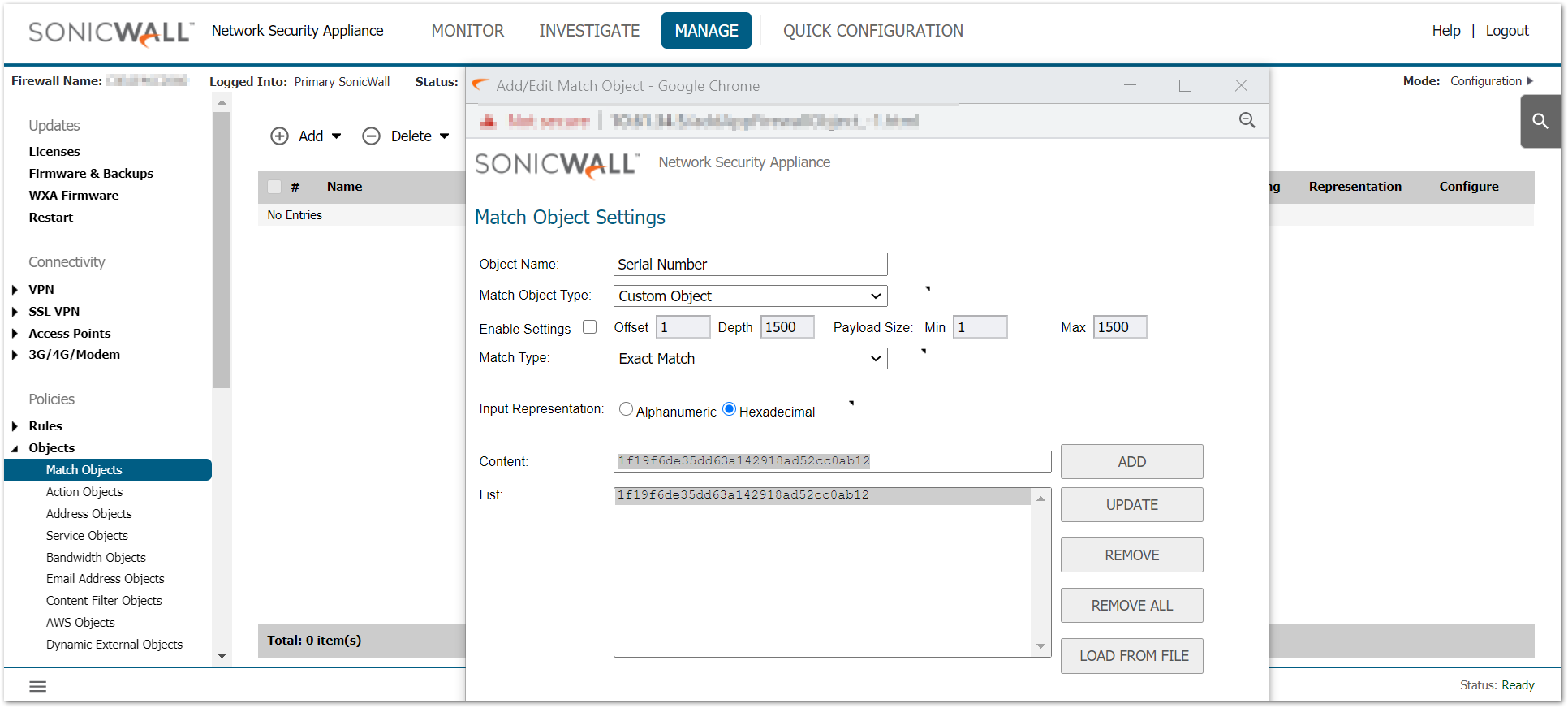
Task: Click the Offset input field
Action: [x=683, y=327]
